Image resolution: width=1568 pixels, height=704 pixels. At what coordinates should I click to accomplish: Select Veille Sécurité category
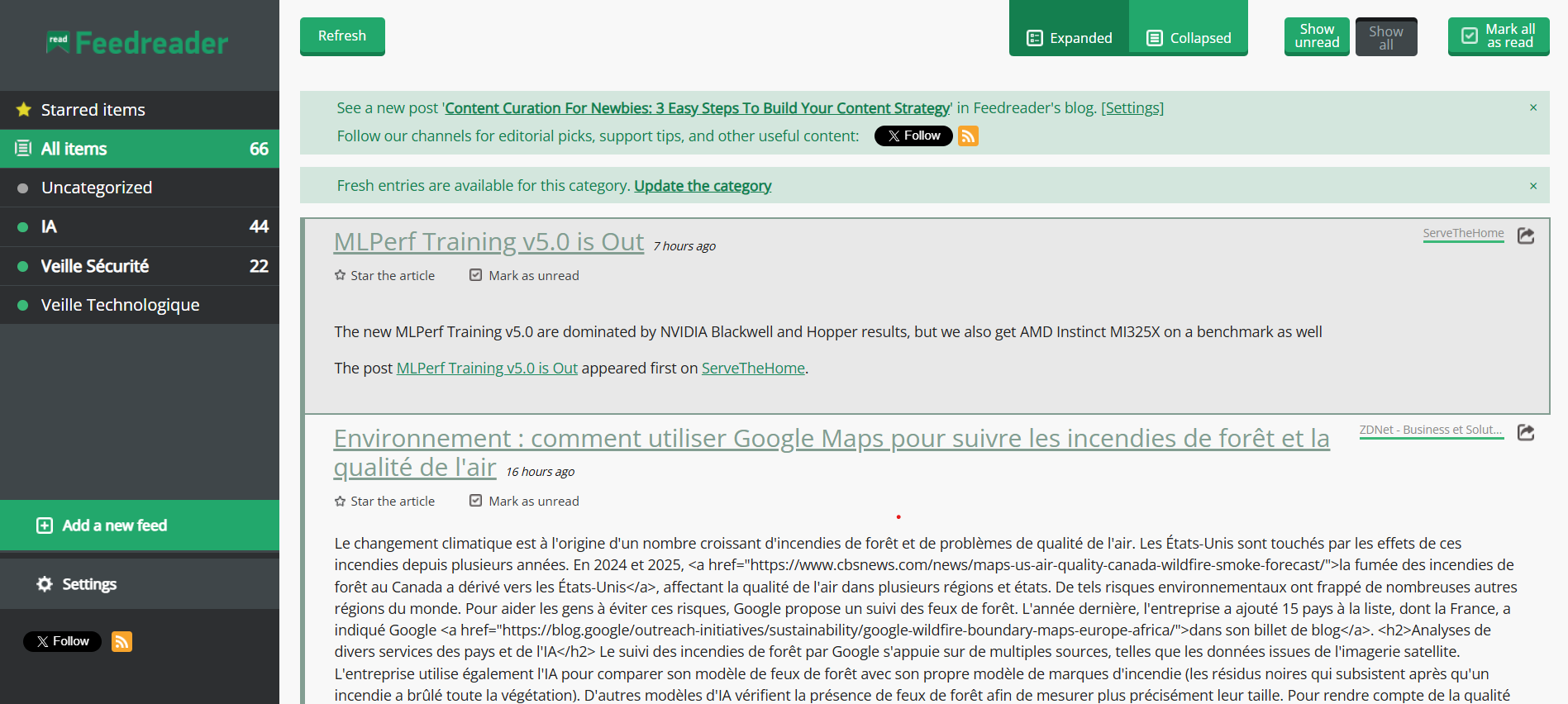coord(95,266)
